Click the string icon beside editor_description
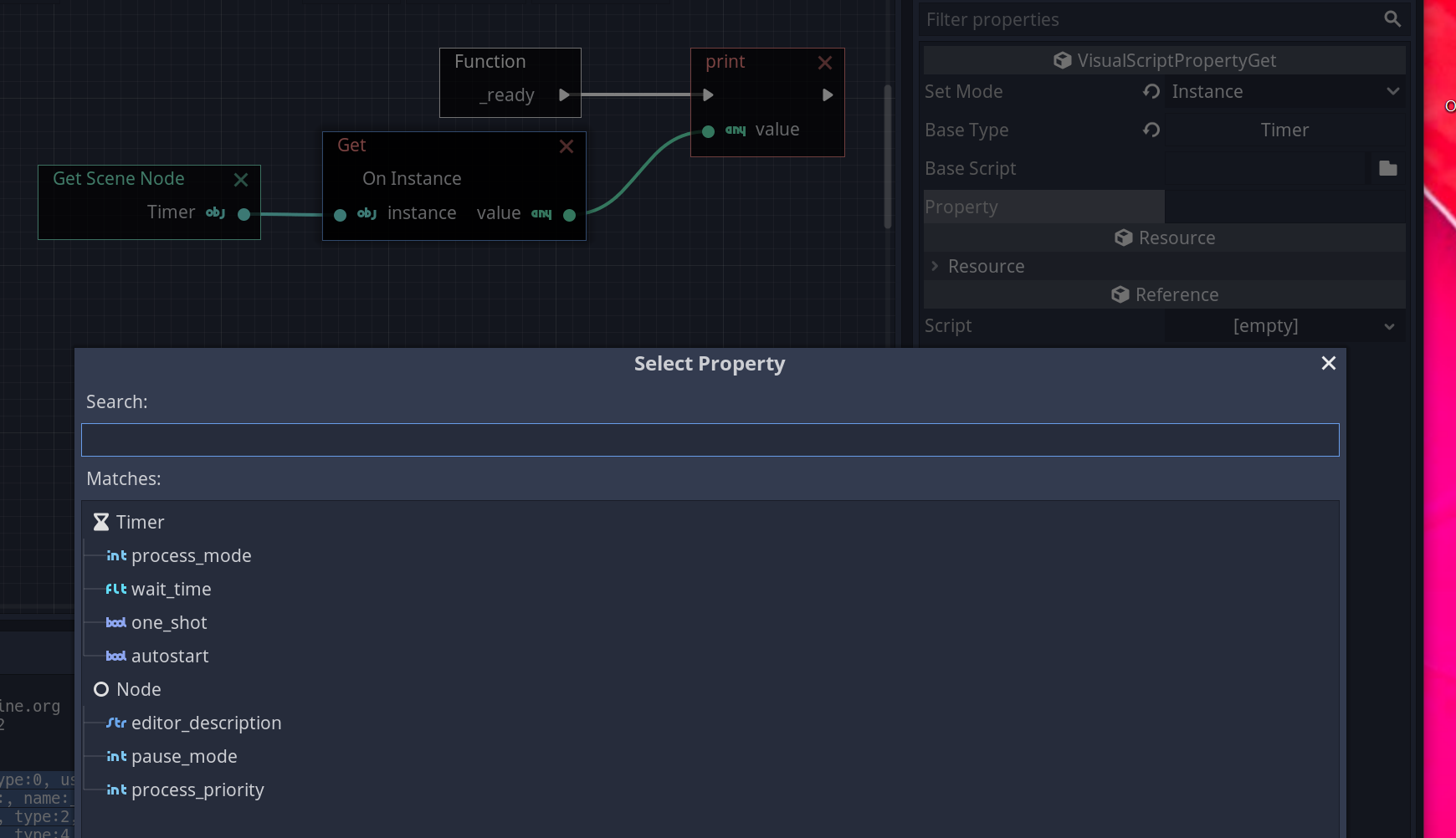 (116, 723)
